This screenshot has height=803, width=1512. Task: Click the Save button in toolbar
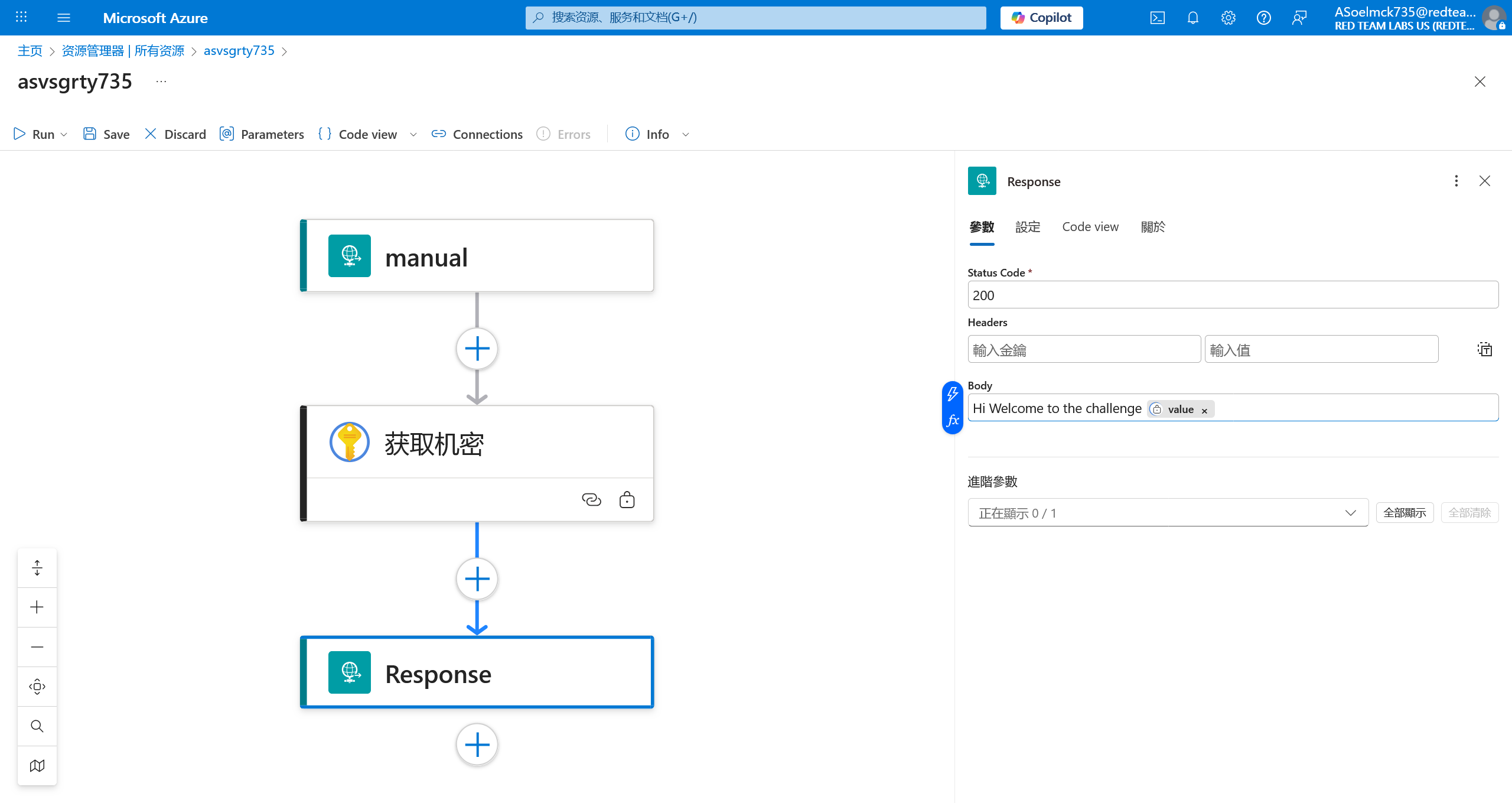pyautogui.click(x=106, y=134)
